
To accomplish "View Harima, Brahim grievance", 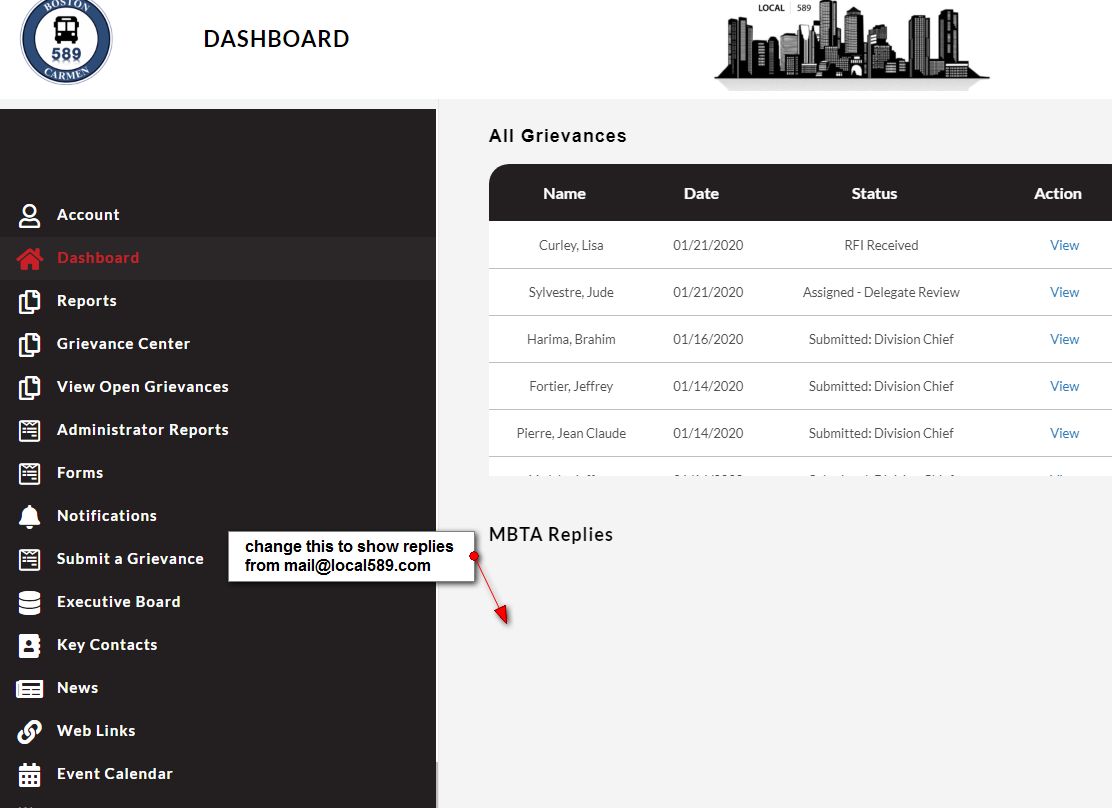I will [1064, 339].
